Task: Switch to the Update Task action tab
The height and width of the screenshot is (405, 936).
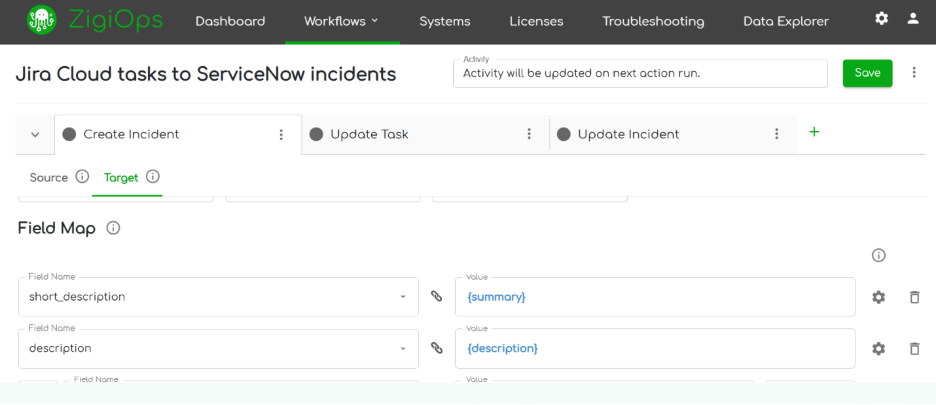Action: [425, 134]
